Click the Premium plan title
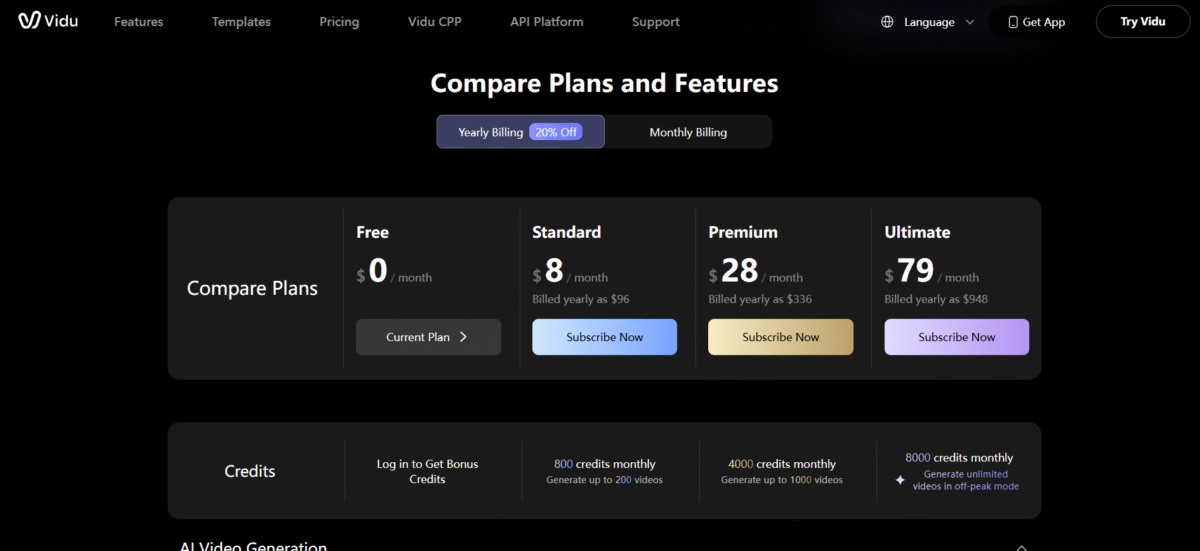Image resolution: width=1200 pixels, height=551 pixels. tap(743, 232)
